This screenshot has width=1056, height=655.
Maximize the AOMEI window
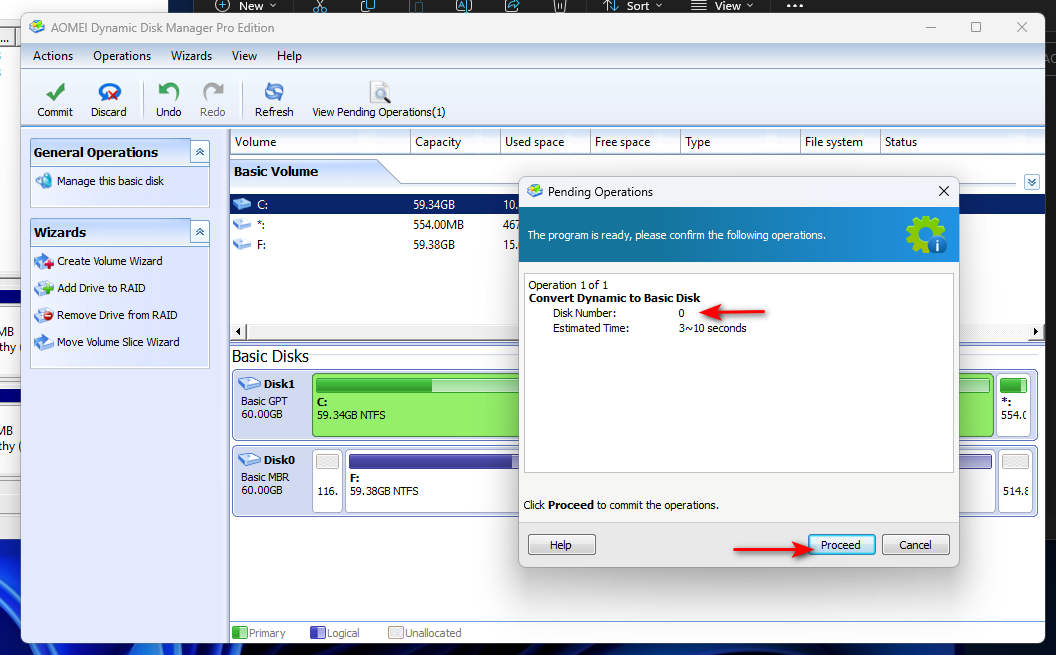point(976,27)
